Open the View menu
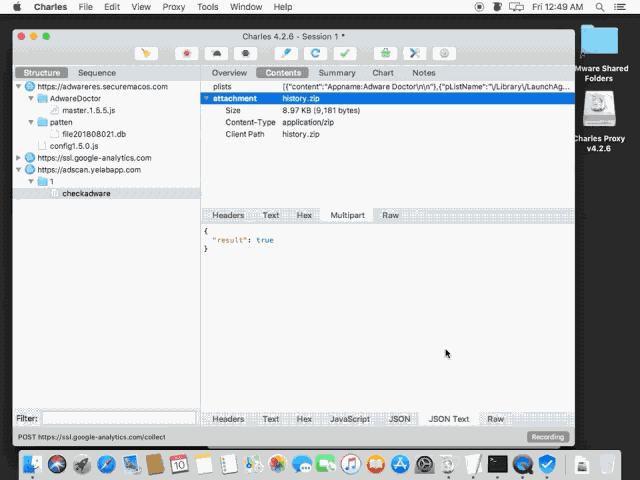Screen dimensions: 640x480 coord(141,7)
